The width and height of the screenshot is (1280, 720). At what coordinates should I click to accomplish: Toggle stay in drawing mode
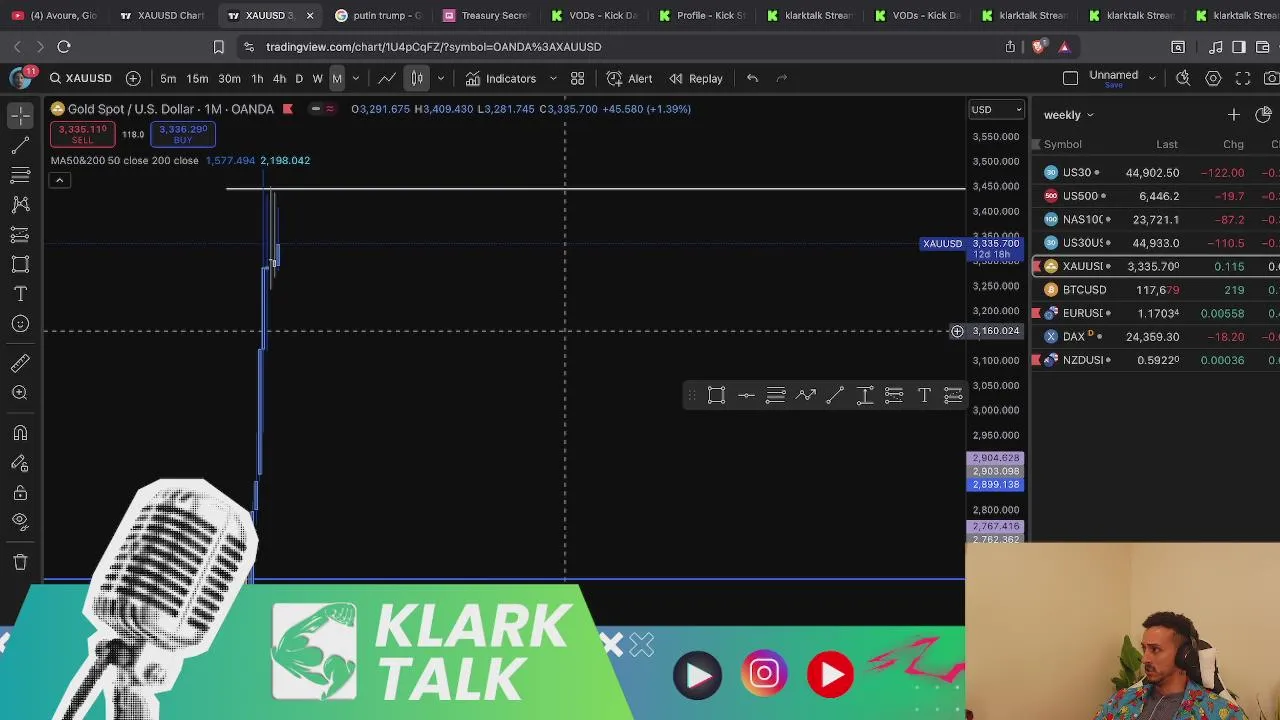[20, 463]
